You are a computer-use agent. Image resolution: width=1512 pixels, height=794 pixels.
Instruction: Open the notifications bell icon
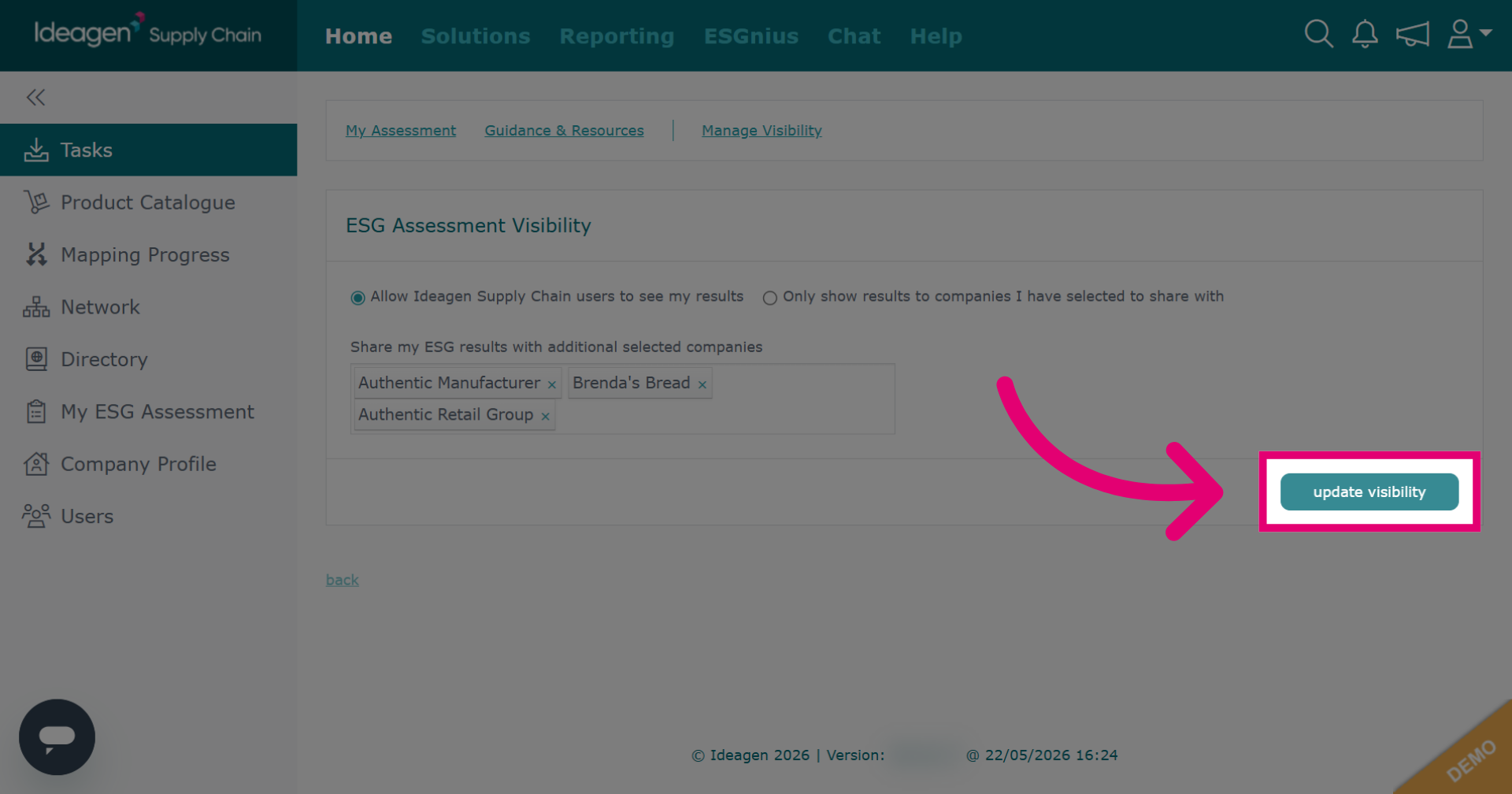click(1365, 35)
